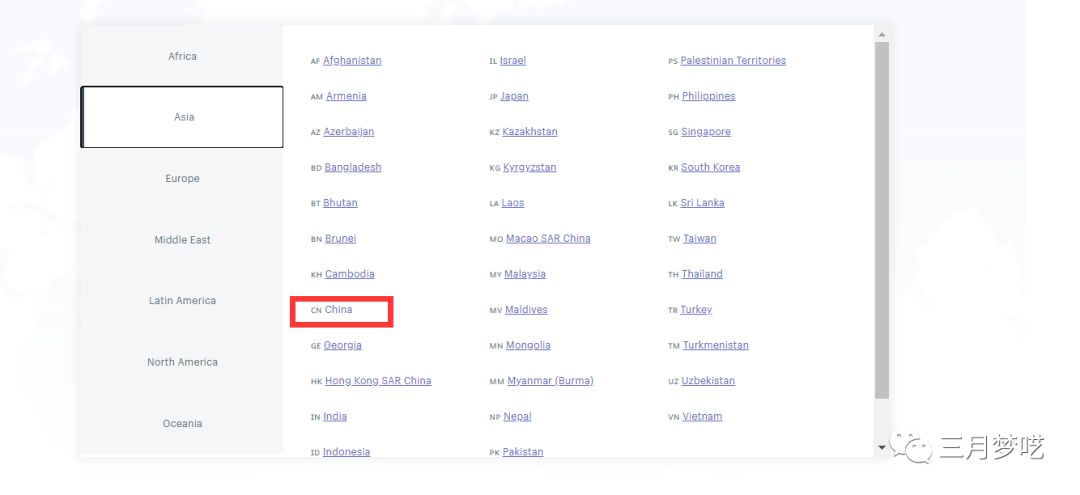The image size is (1080, 495).
Task: Pick the India country link
Action: point(335,417)
